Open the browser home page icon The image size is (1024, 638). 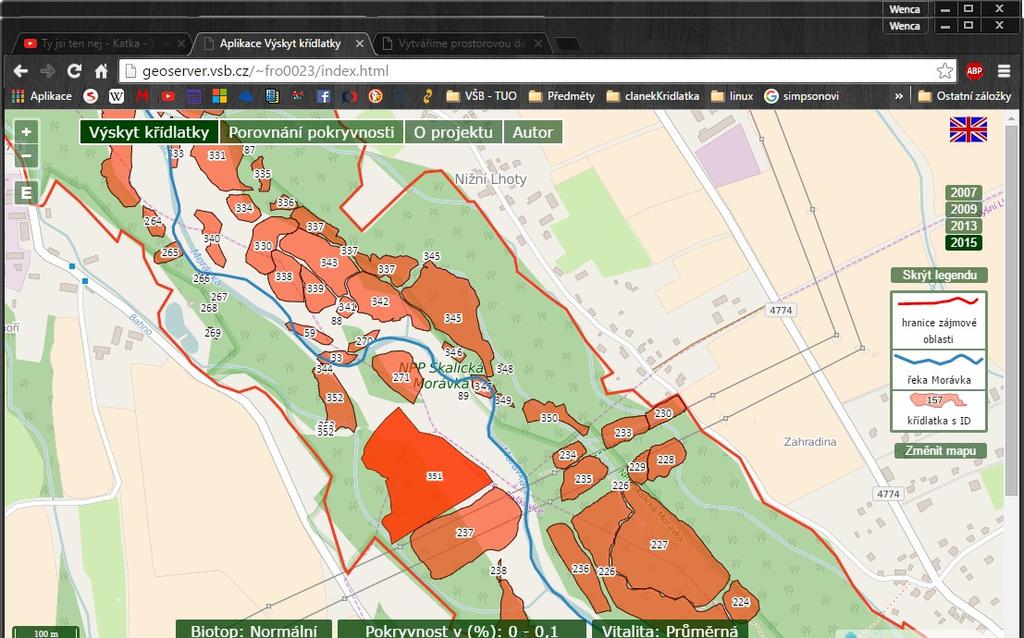[101, 71]
